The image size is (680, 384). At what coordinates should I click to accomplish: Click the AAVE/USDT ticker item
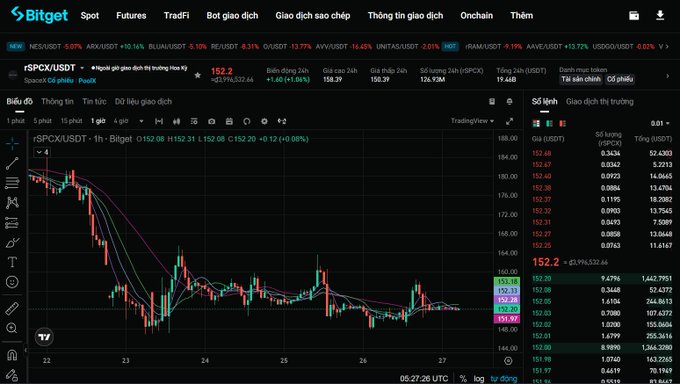pyautogui.click(x=557, y=46)
